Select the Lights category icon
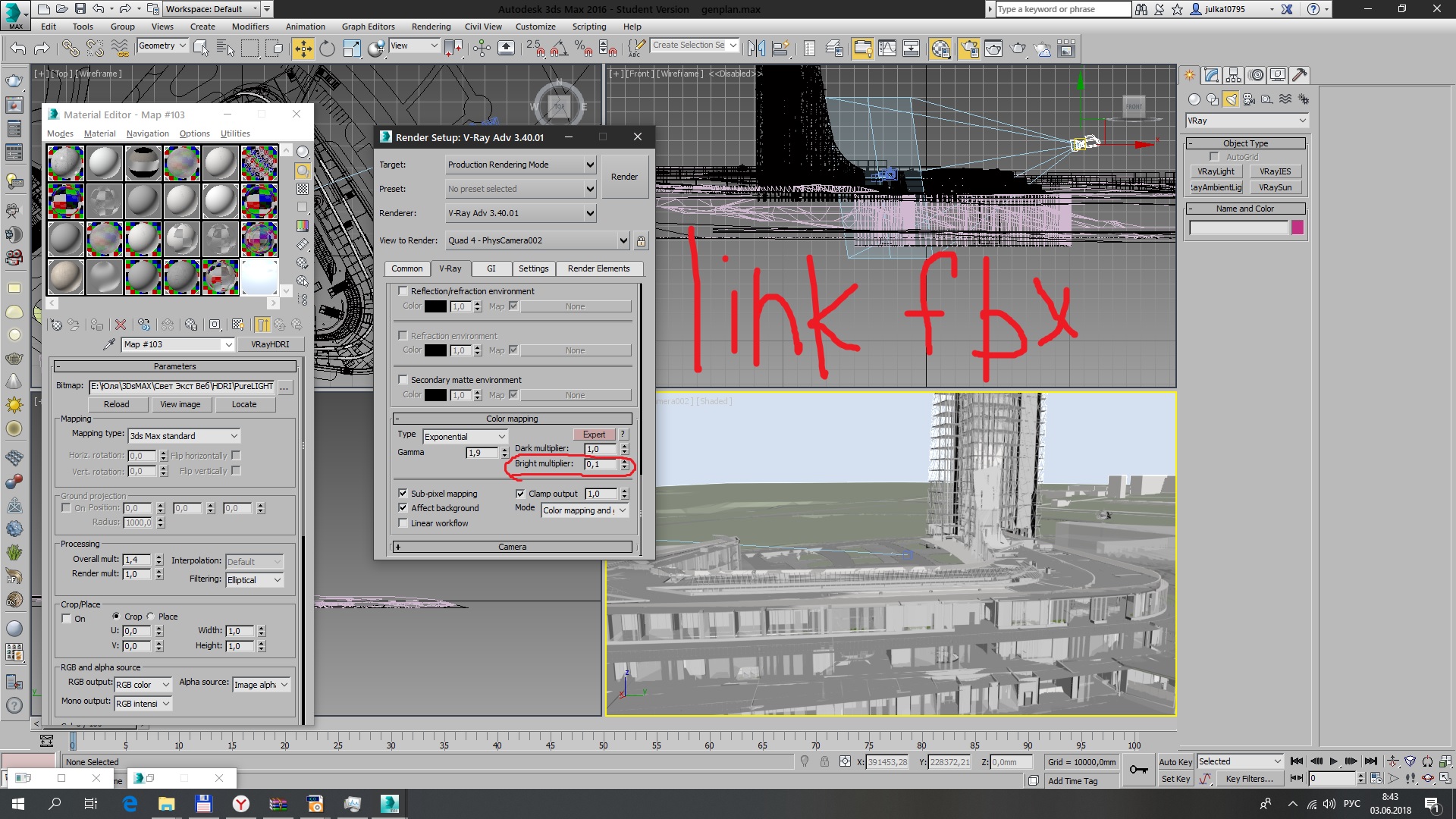This screenshot has width=1456, height=819. coord(1231,99)
